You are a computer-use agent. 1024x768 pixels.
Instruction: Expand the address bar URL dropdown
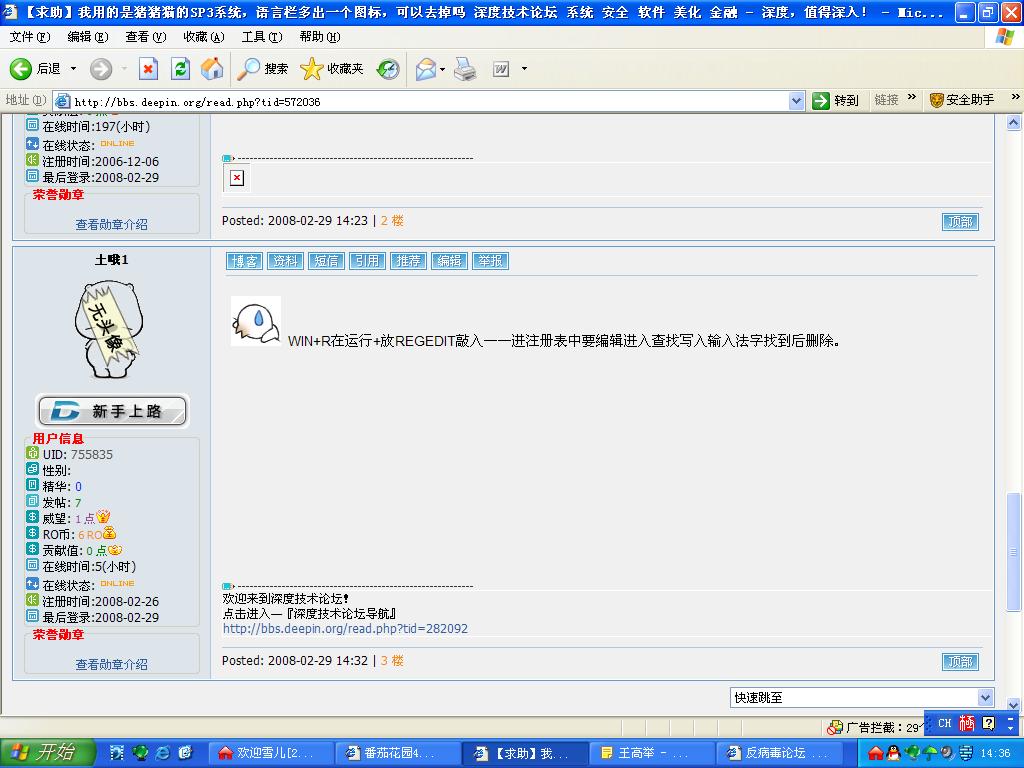click(796, 101)
